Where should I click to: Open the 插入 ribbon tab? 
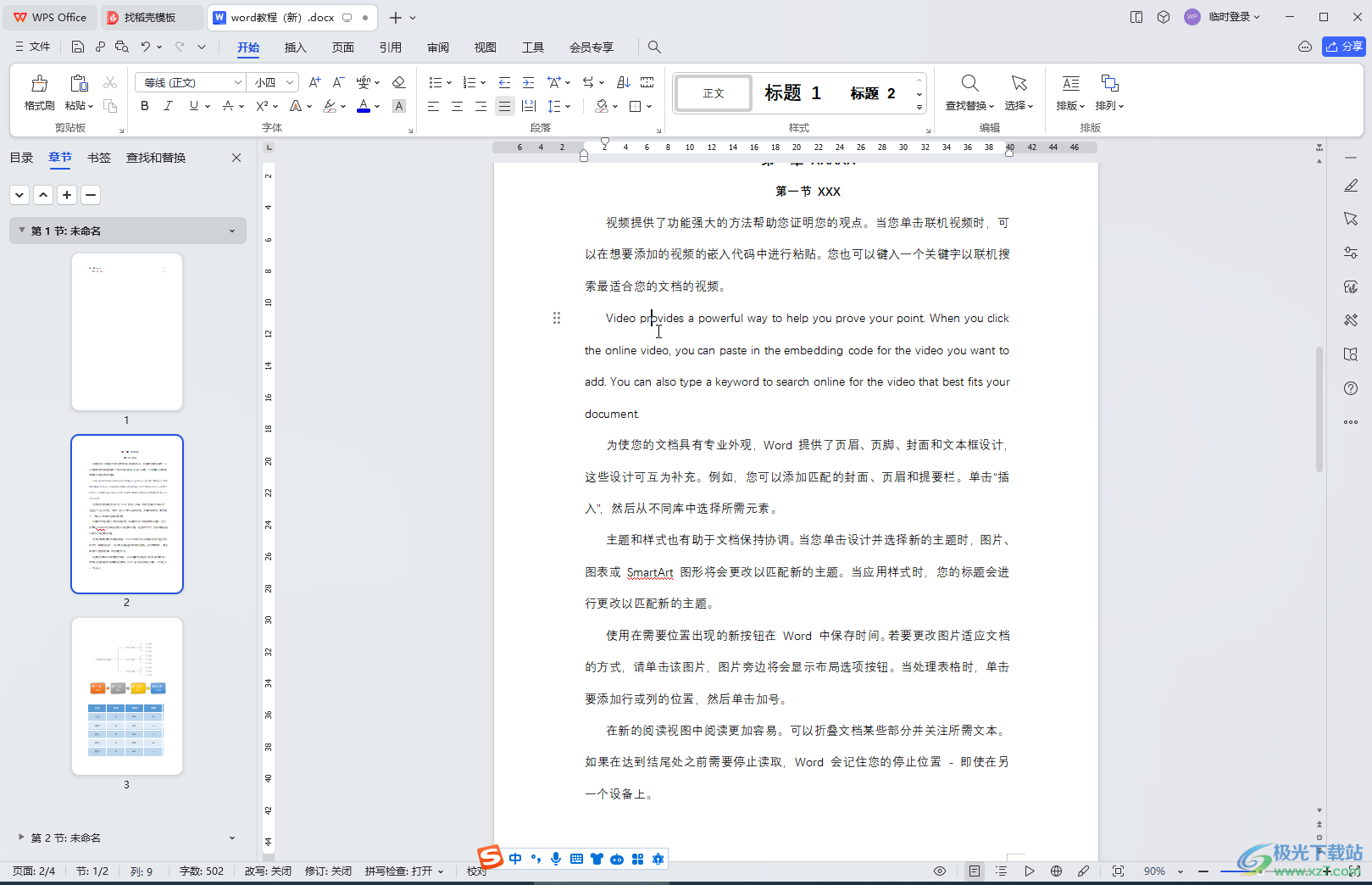(295, 47)
